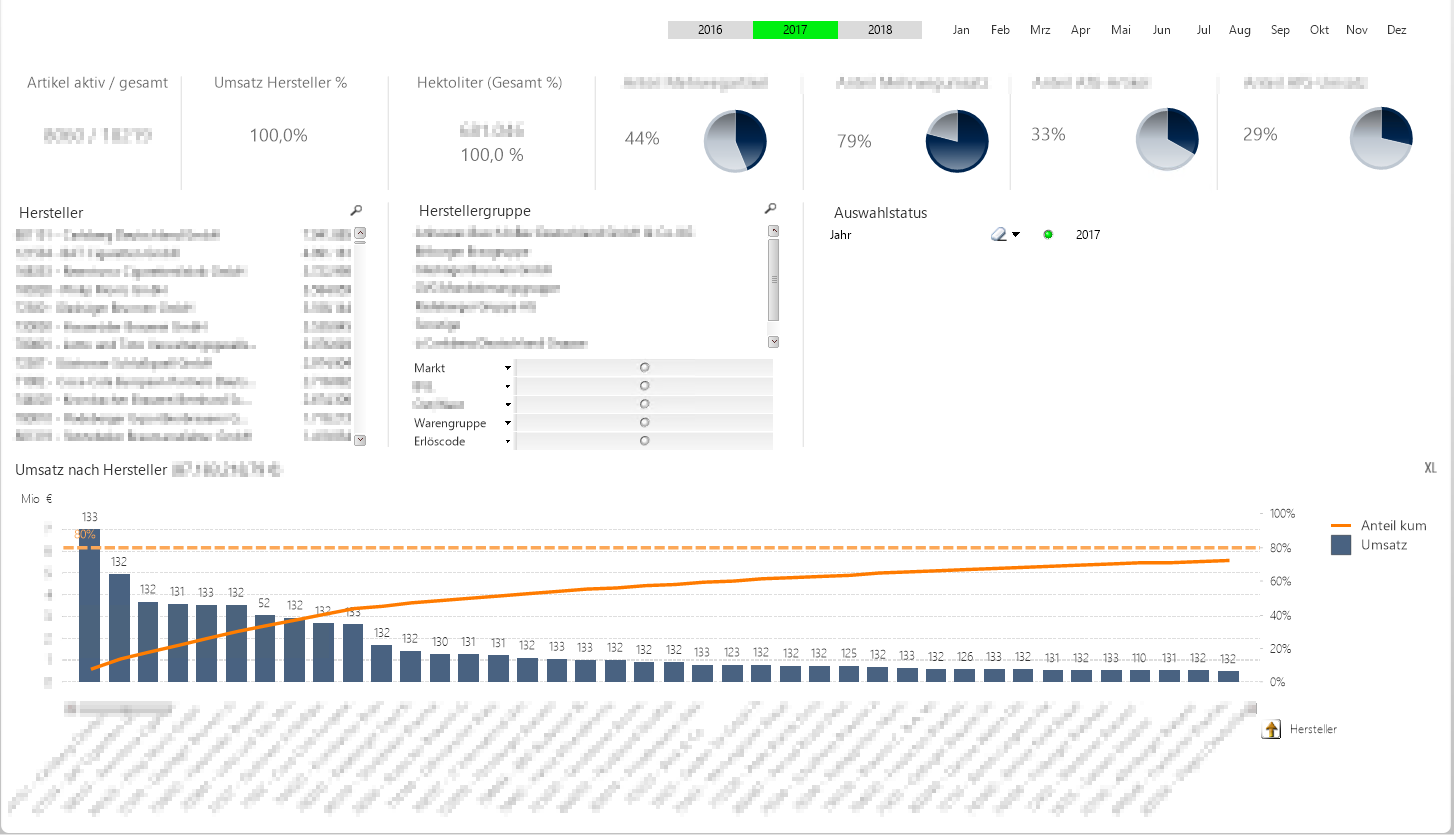This screenshot has width=1454, height=836.
Task: Toggle the Markt selection indicator
Action: (644, 368)
